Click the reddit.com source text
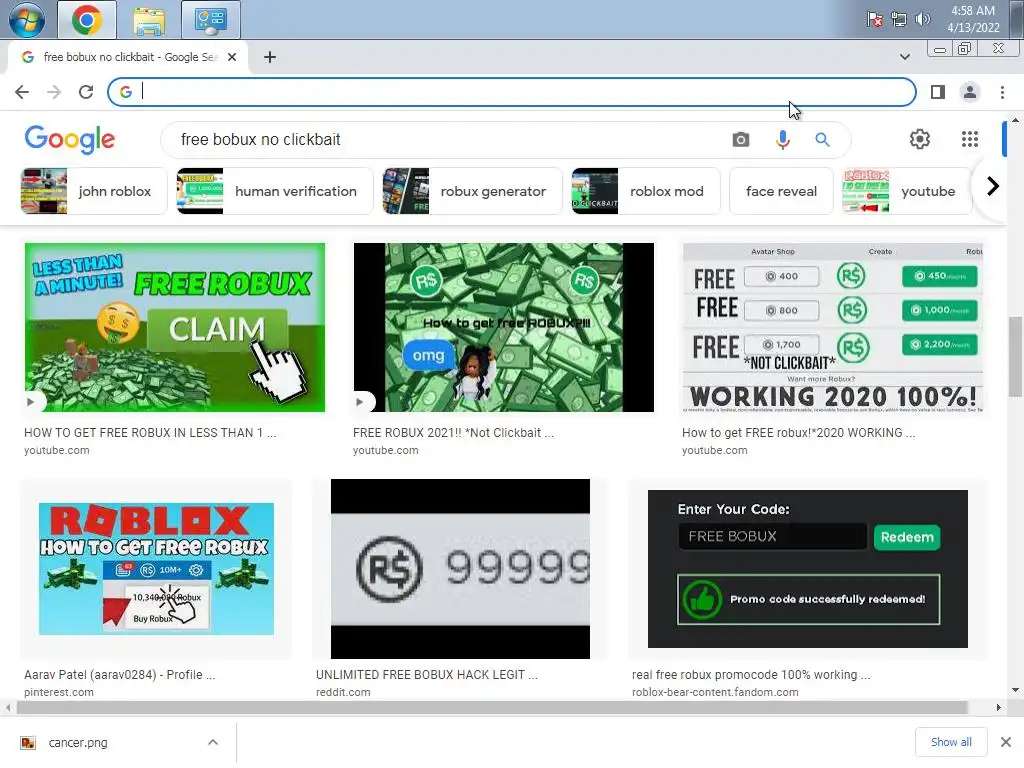Image resolution: width=1024 pixels, height=768 pixels. point(343,692)
